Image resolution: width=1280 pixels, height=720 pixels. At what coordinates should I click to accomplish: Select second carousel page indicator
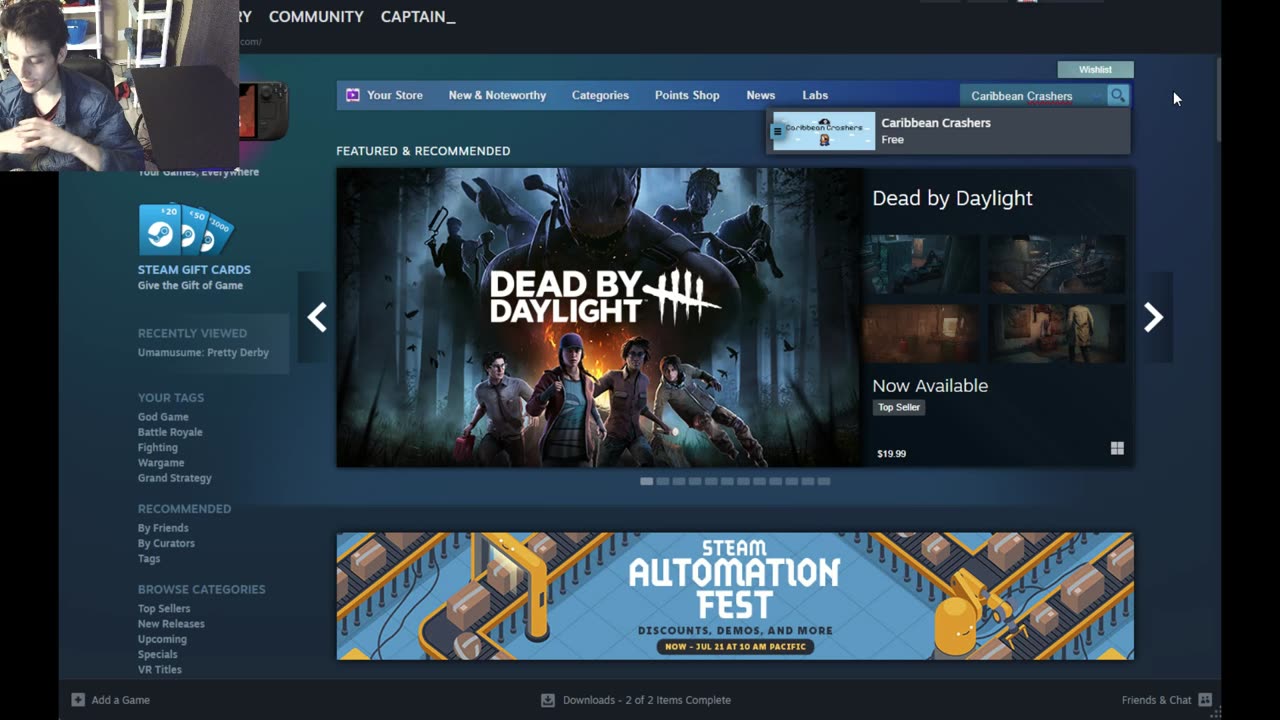click(663, 481)
